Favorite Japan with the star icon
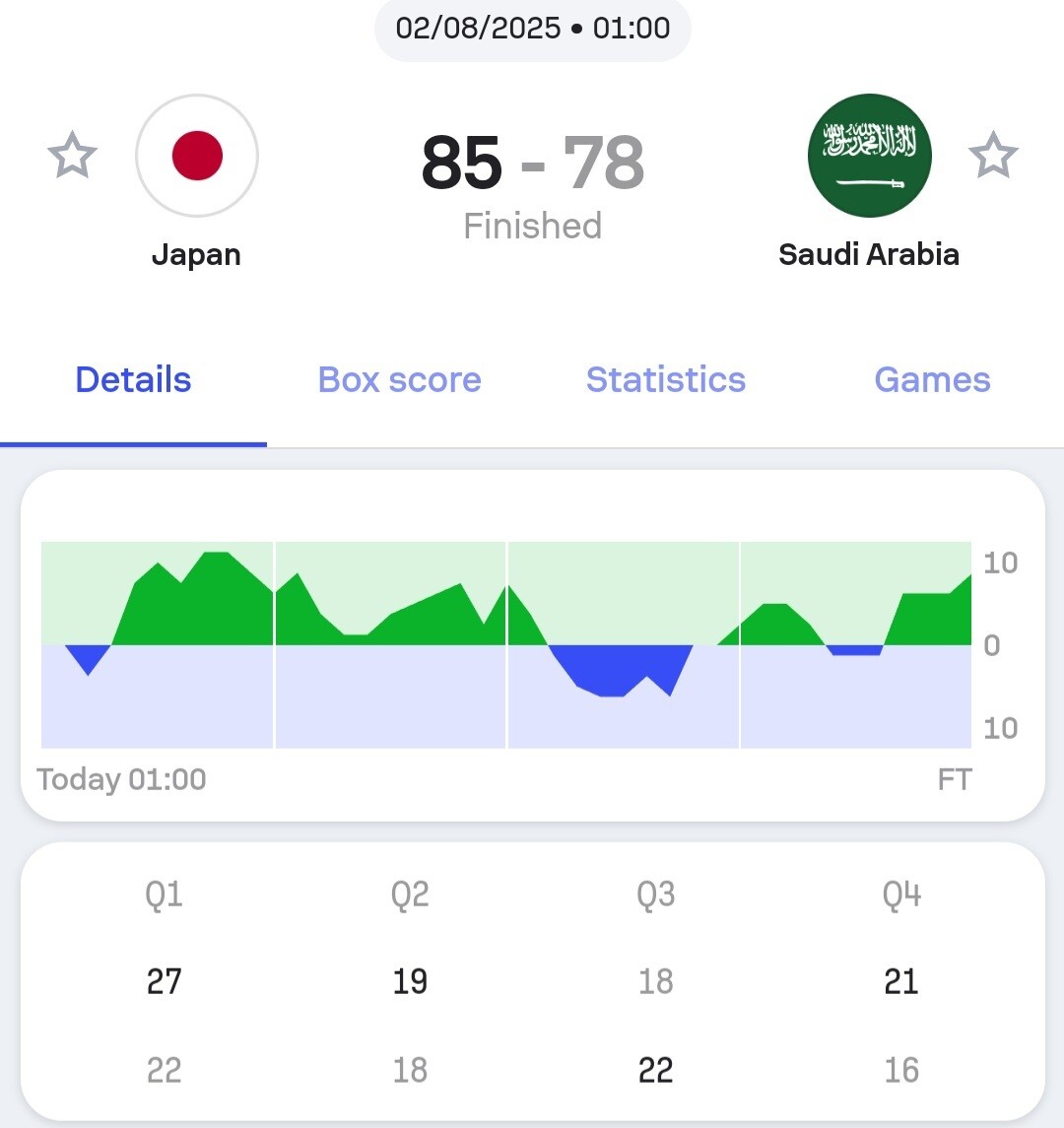This screenshot has width=1064, height=1128. [x=72, y=156]
